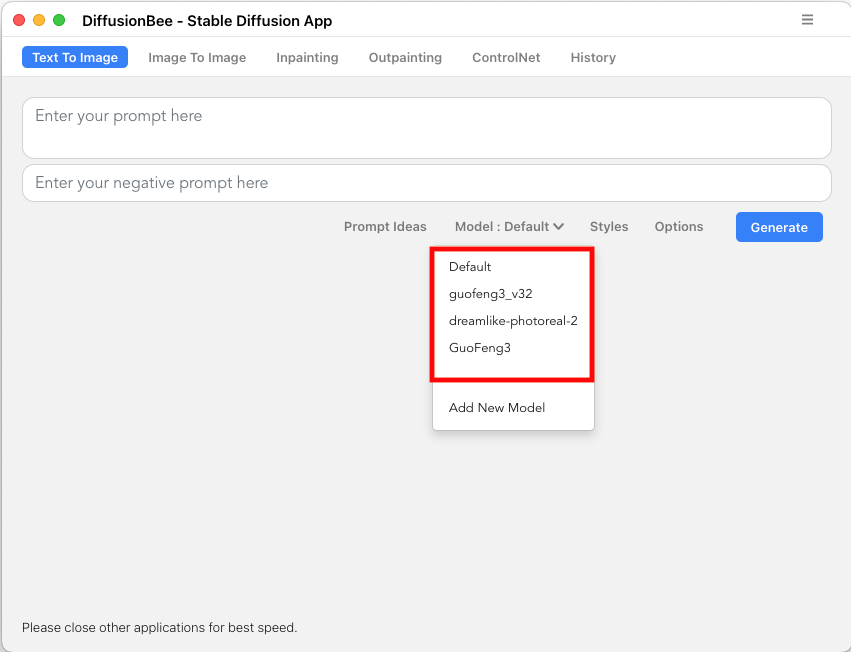
Task: Click Add New Model option
Action: pyautogui.click(x=497, y=408)
